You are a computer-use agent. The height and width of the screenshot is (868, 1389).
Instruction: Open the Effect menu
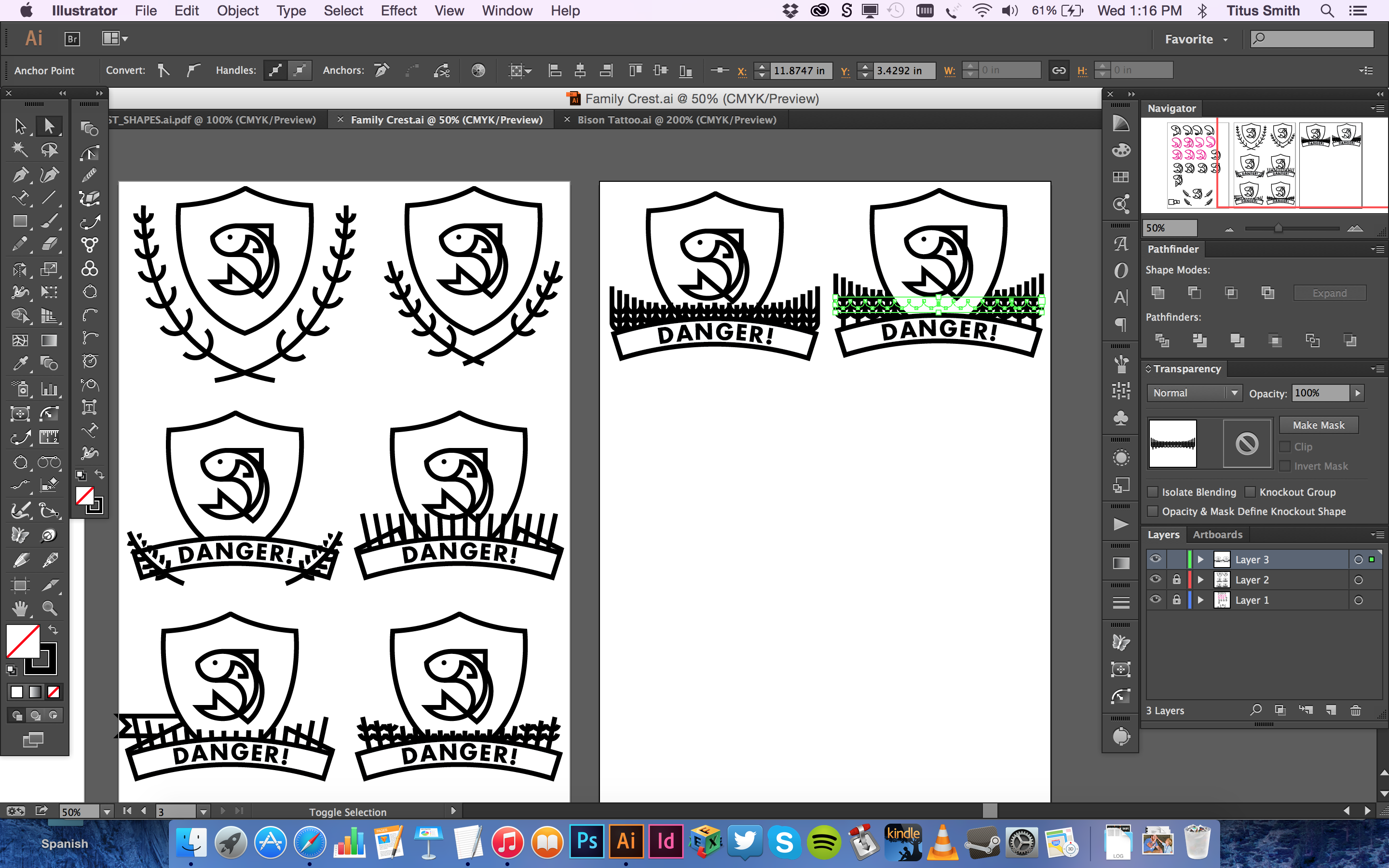point(398,10)
